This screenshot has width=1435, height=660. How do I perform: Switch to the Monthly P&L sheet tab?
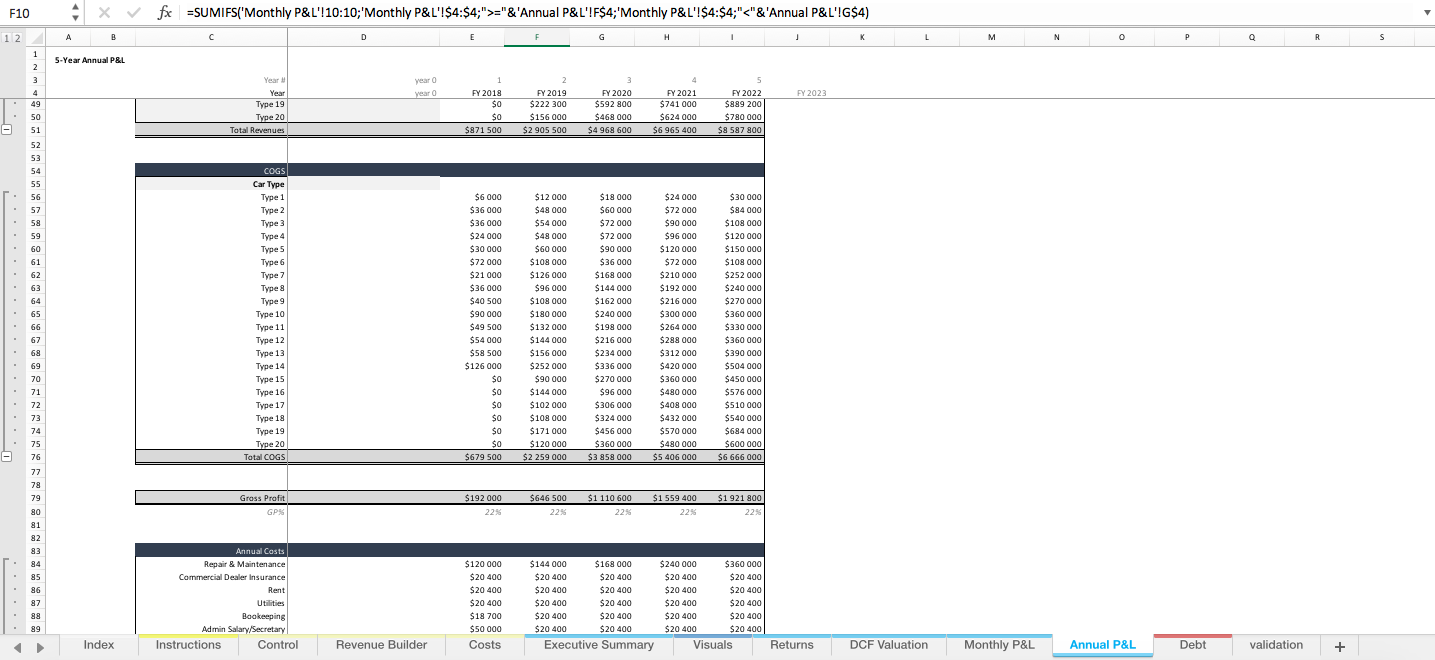click(x=997, y=645)
